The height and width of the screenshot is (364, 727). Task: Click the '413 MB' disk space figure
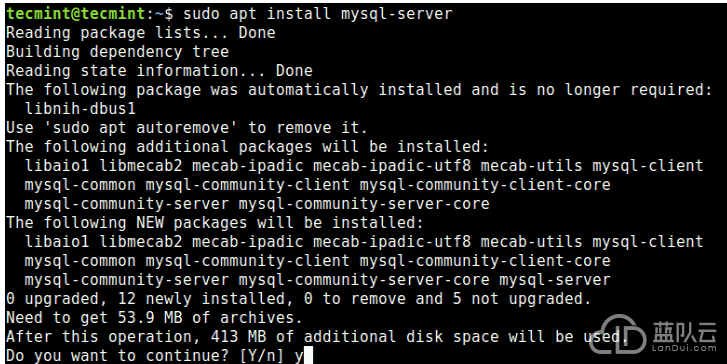tap(238, 337)
